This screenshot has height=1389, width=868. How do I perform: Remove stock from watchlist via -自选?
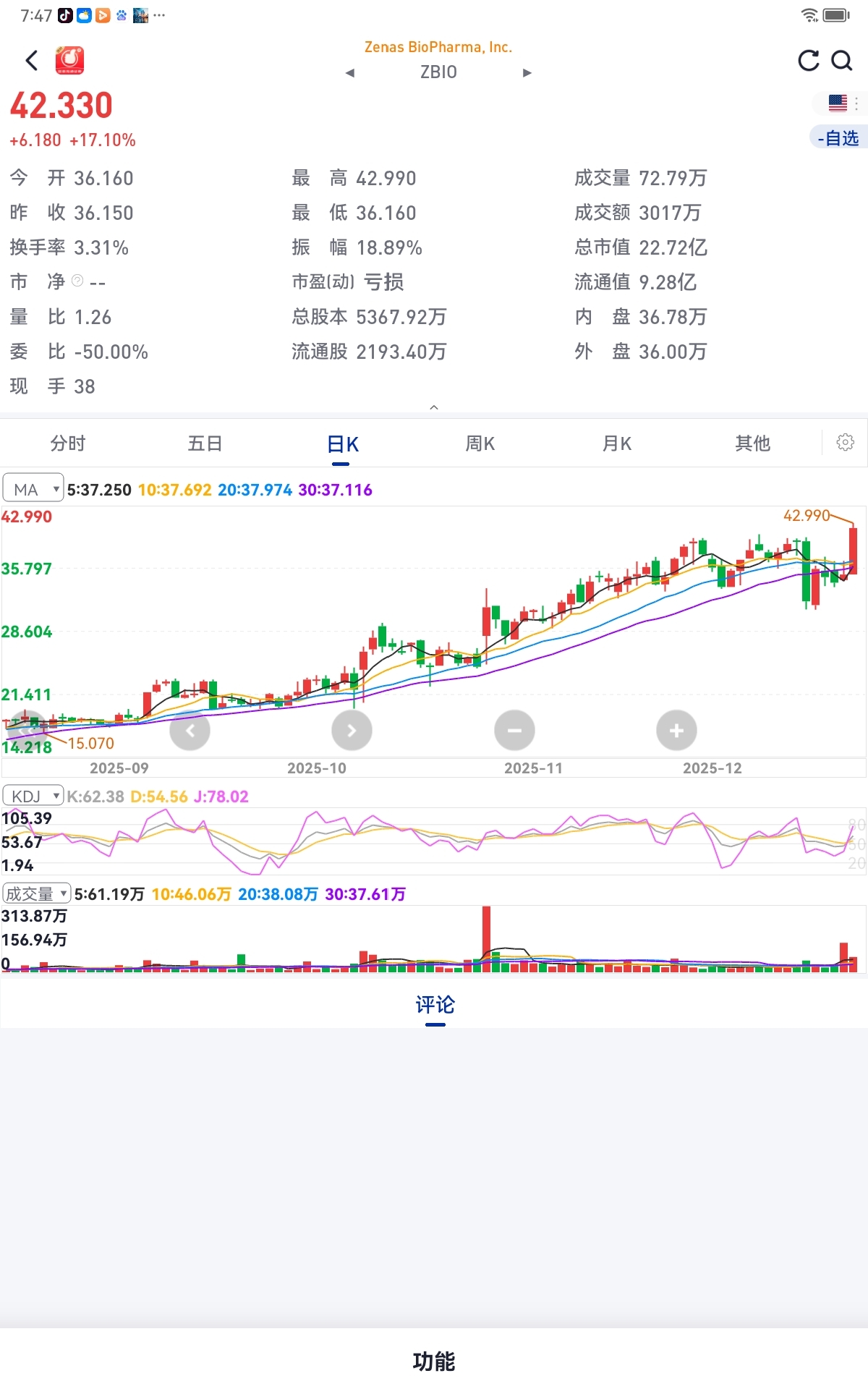[x=838, y=137]
